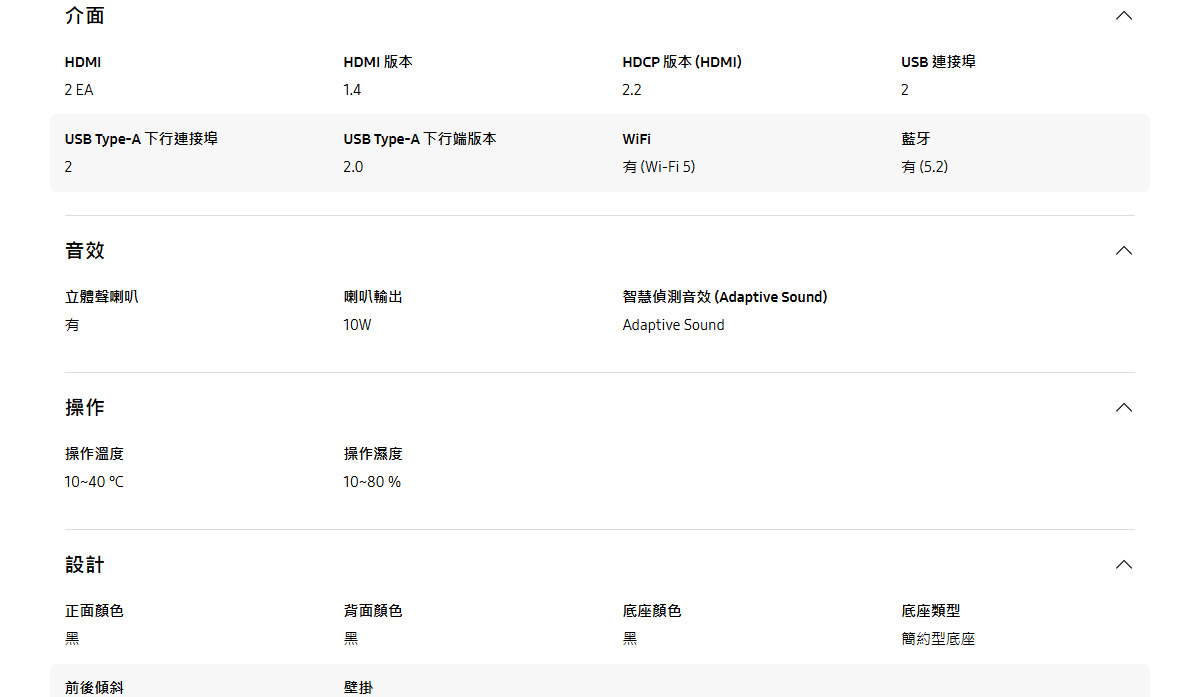
Task: Click the USB 連接埠 label
Action: 938,62
